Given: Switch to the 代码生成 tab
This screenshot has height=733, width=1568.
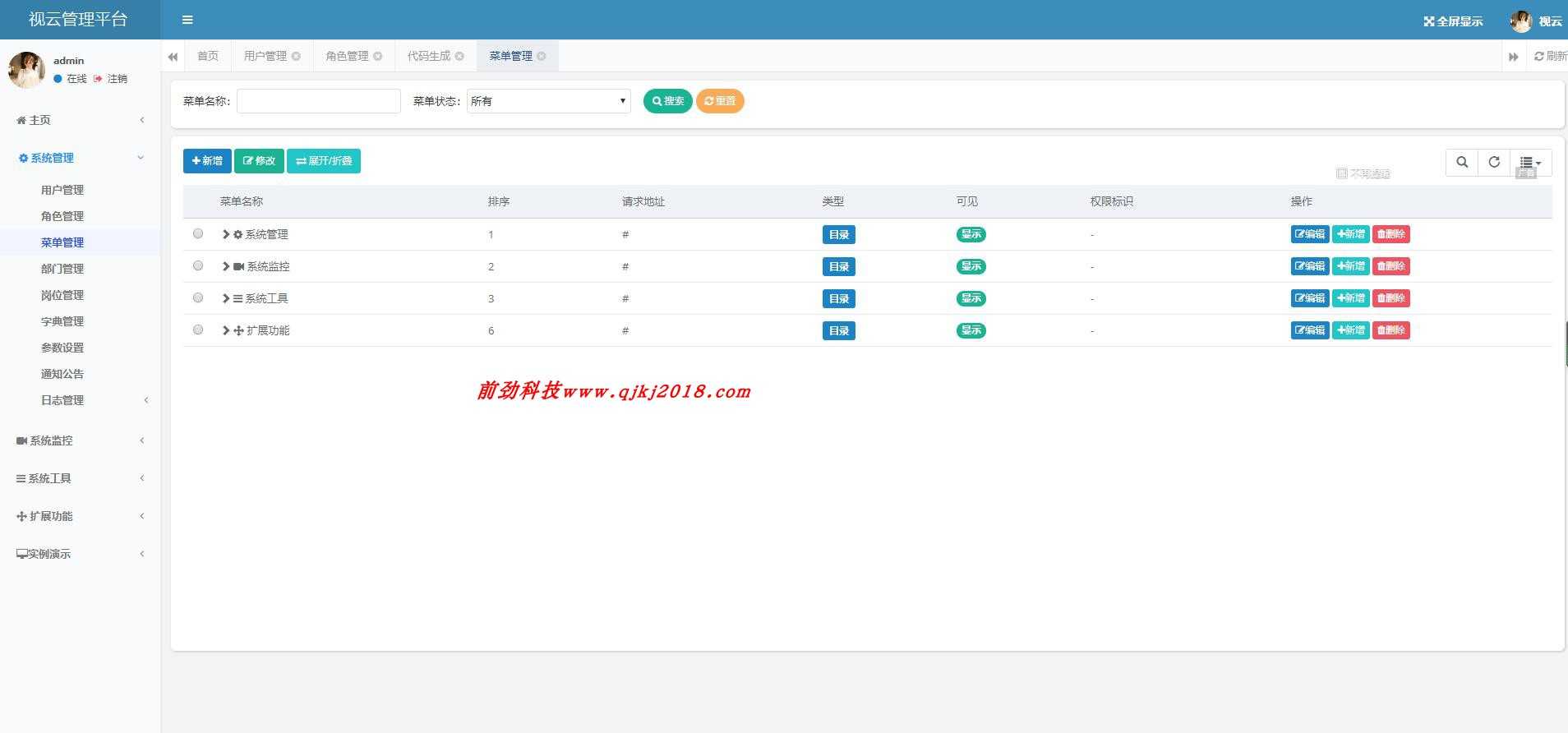Looking at the screenshot, I should (429, 56).
